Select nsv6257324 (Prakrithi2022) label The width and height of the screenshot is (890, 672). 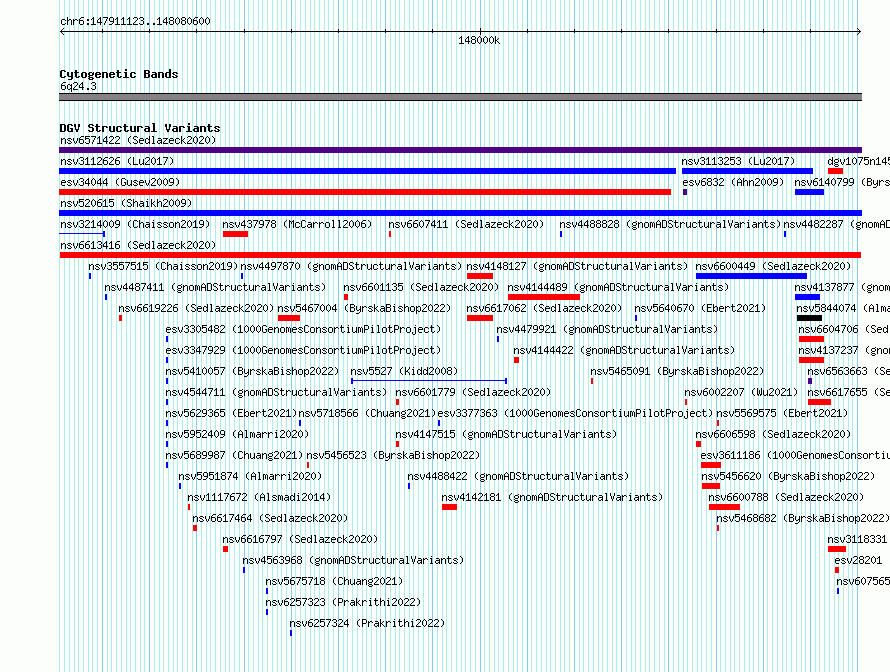(367, 623)
